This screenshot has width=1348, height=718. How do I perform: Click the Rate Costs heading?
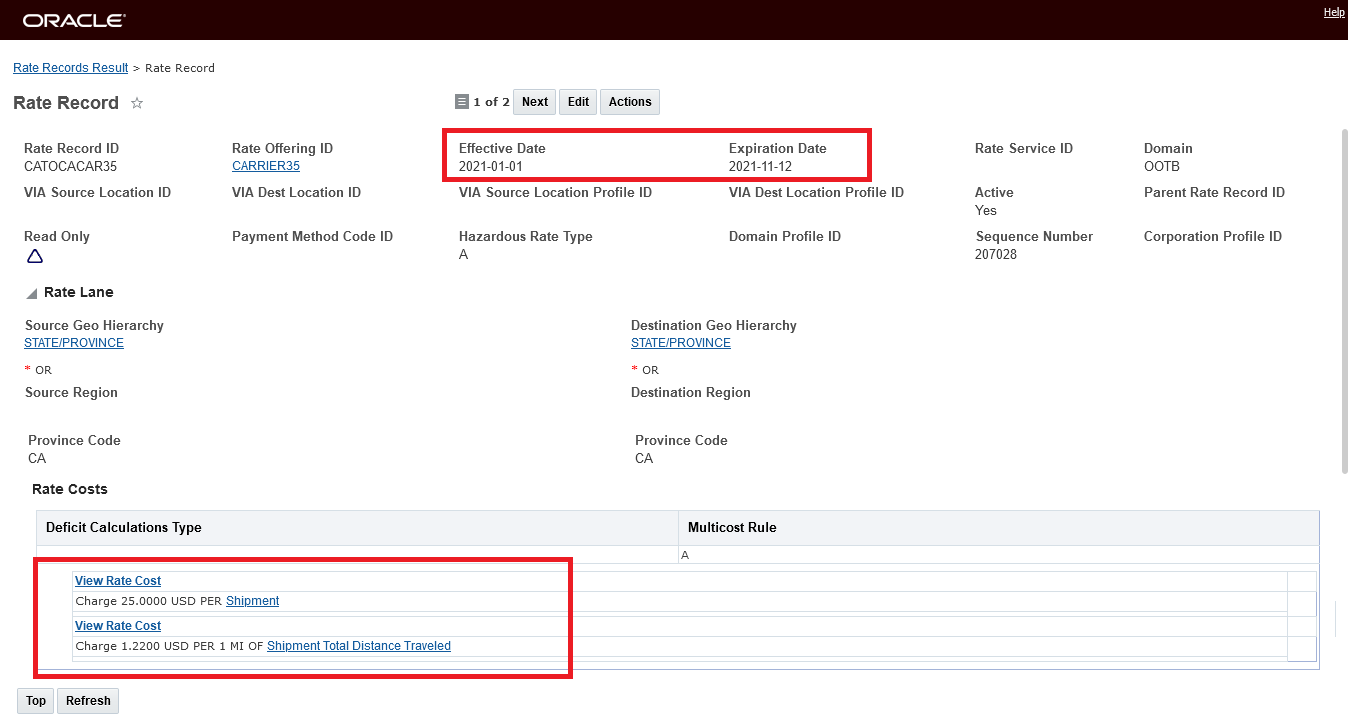tap(70, 489)
